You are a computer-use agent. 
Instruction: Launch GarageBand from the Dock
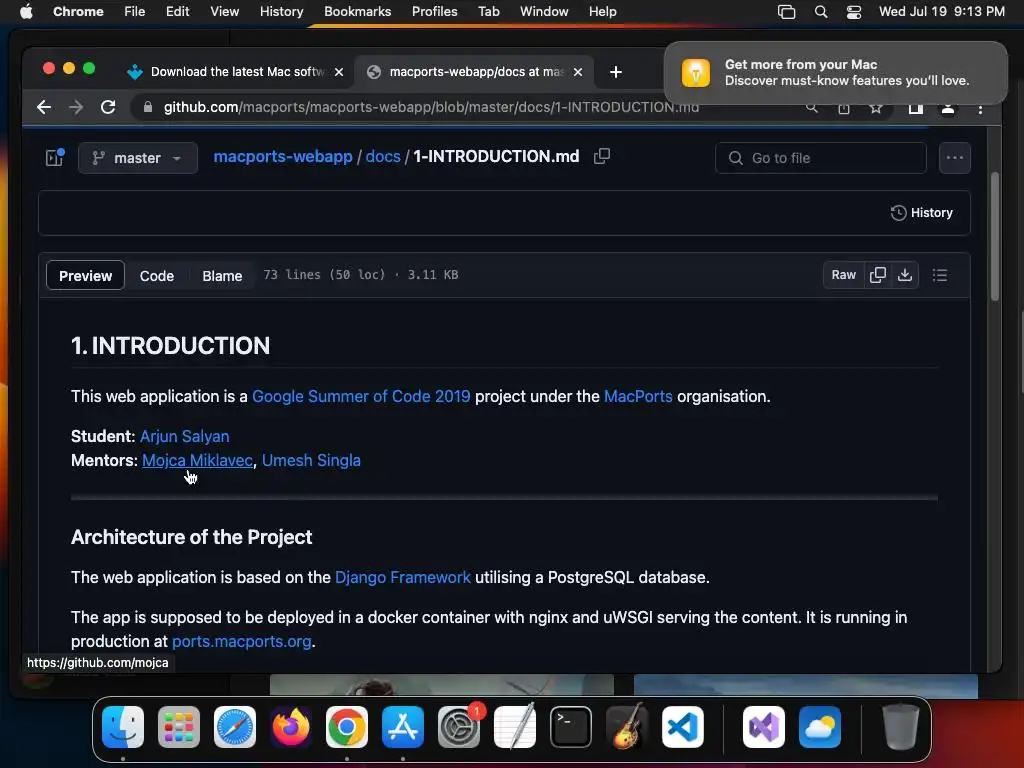pos(627,727)
